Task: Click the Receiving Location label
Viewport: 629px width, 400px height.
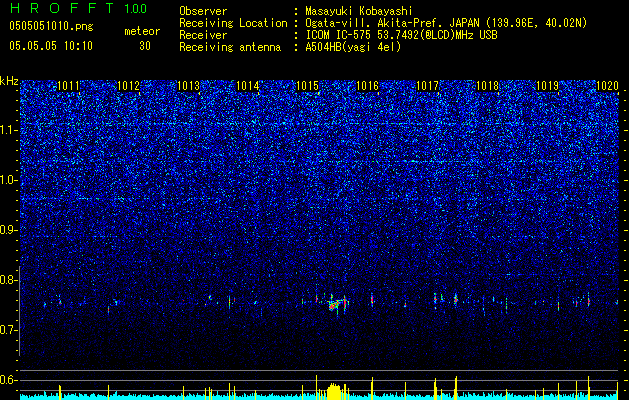Action: click(x=233, y=23)
